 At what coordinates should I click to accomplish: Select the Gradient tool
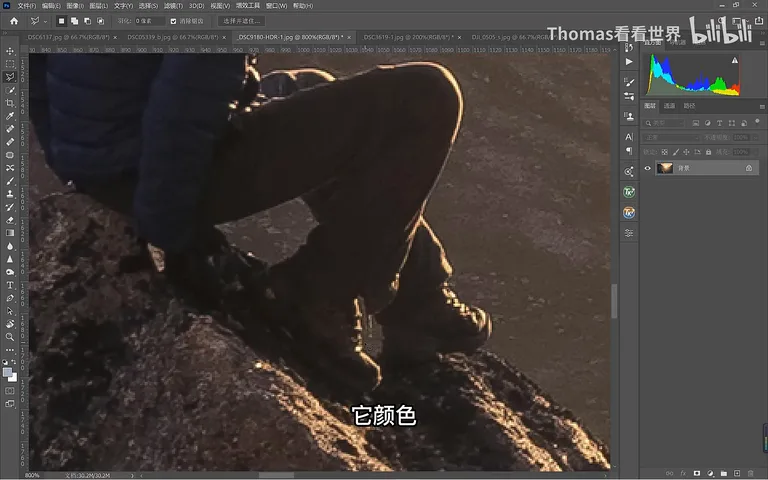pos(10,233)
